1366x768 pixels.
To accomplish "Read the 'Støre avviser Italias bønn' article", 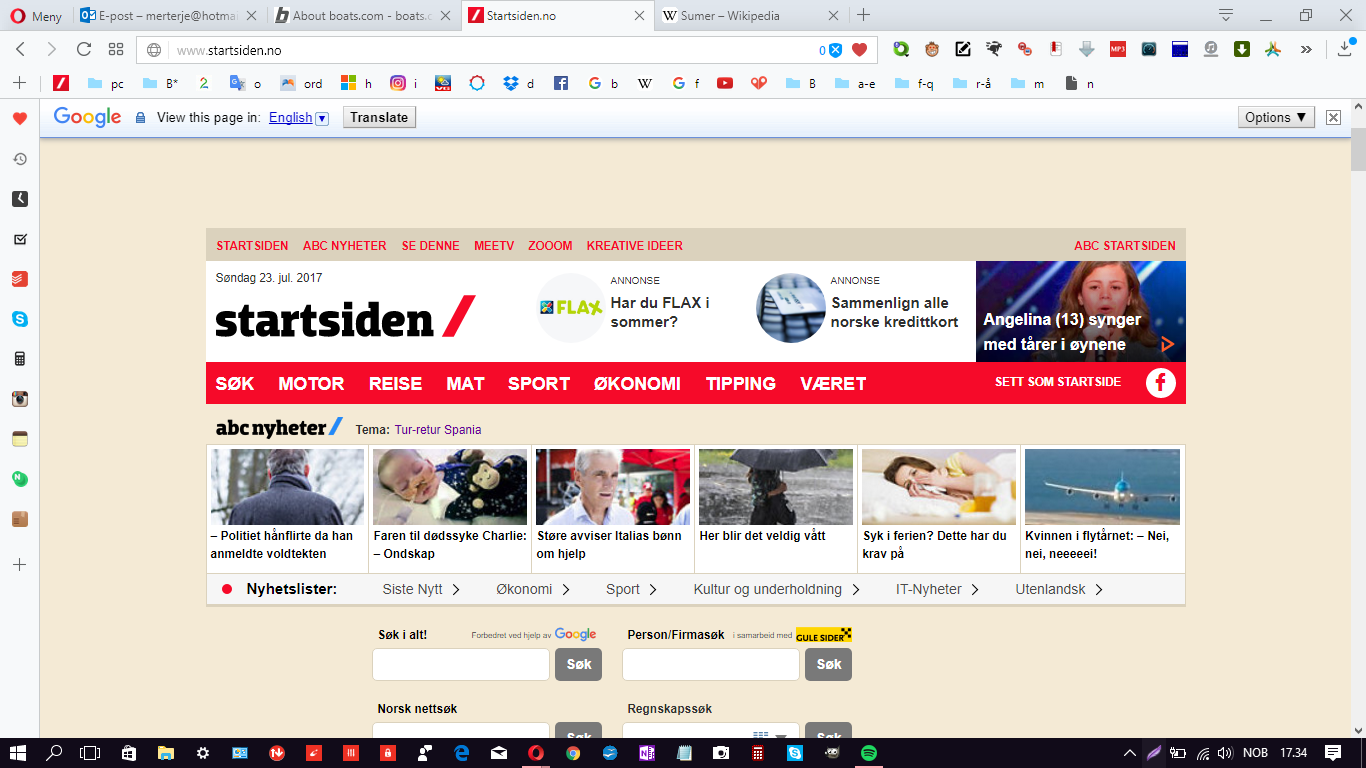I will coord(609,544).
